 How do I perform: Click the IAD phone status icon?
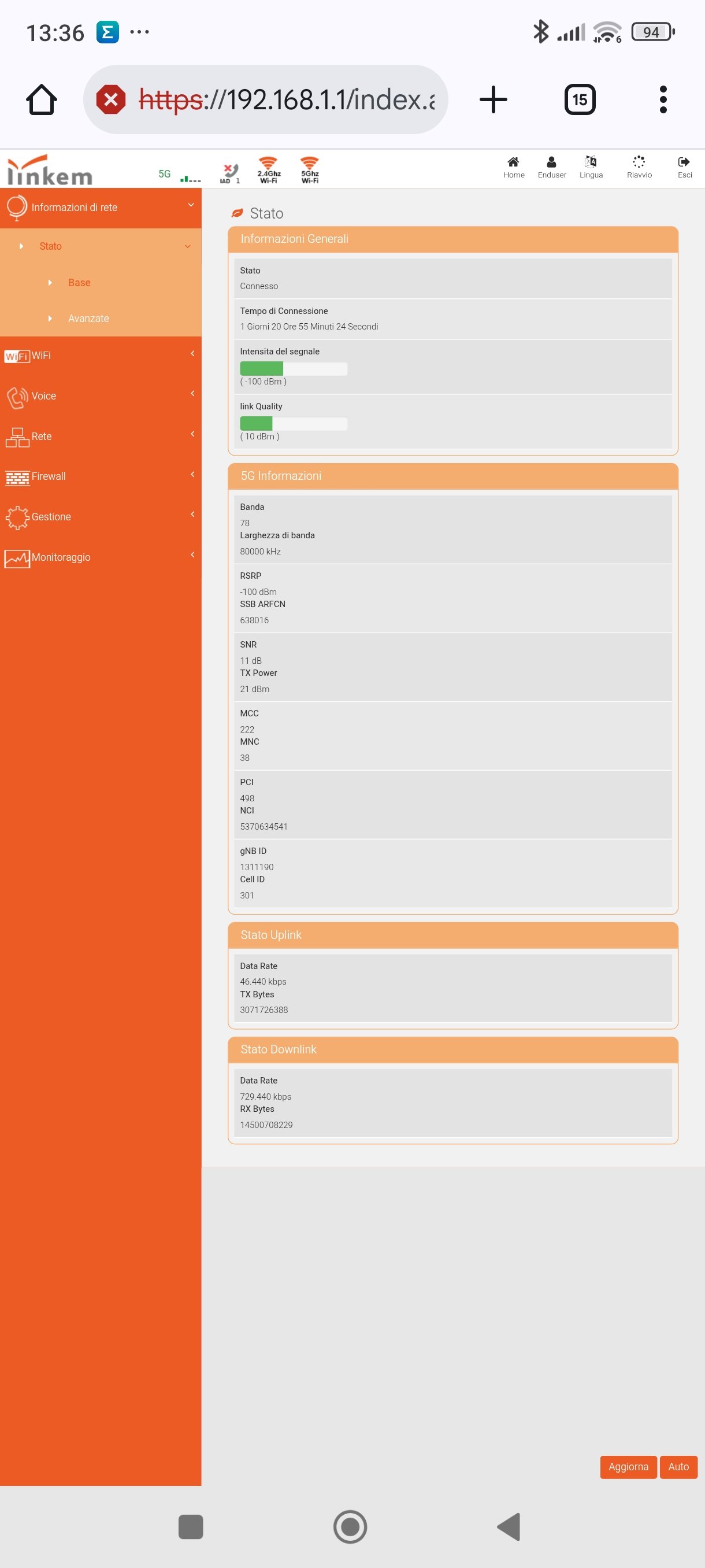pos(230,172)
